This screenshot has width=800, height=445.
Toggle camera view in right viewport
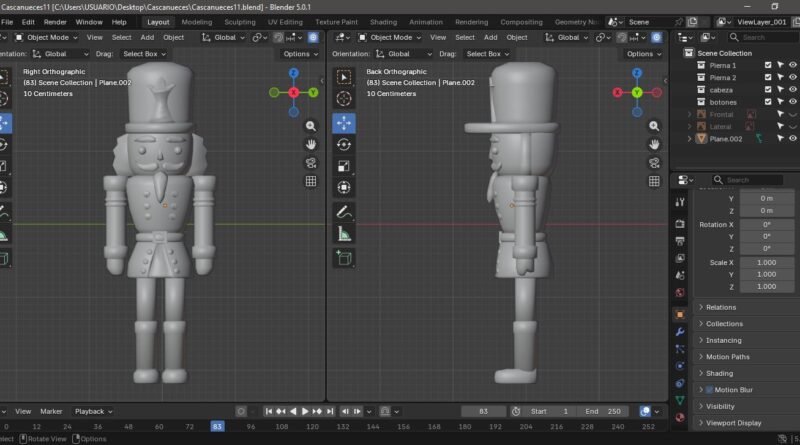click(x=654, y=162)
